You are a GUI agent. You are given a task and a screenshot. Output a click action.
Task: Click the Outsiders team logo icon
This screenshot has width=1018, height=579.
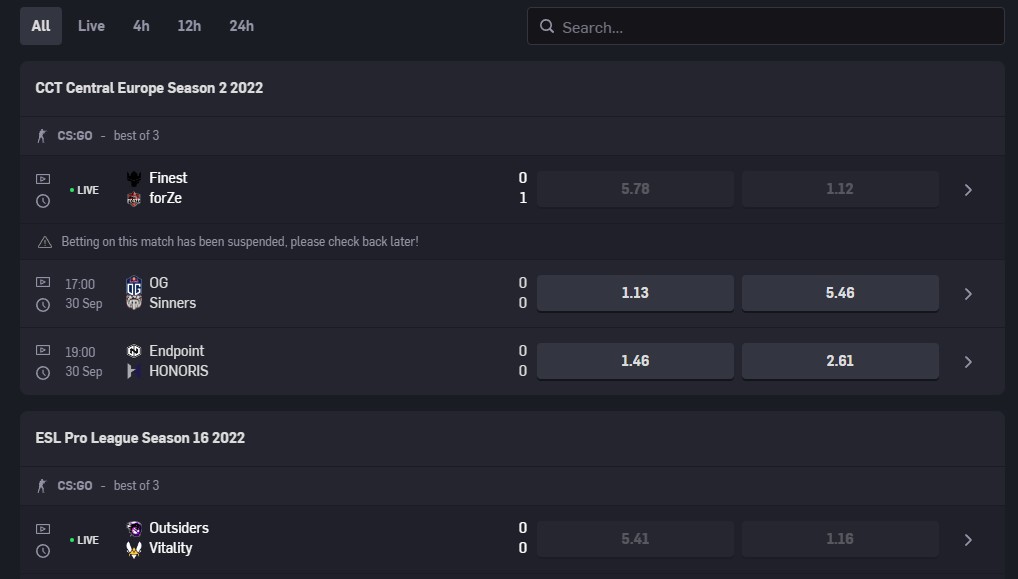point(134,528)
